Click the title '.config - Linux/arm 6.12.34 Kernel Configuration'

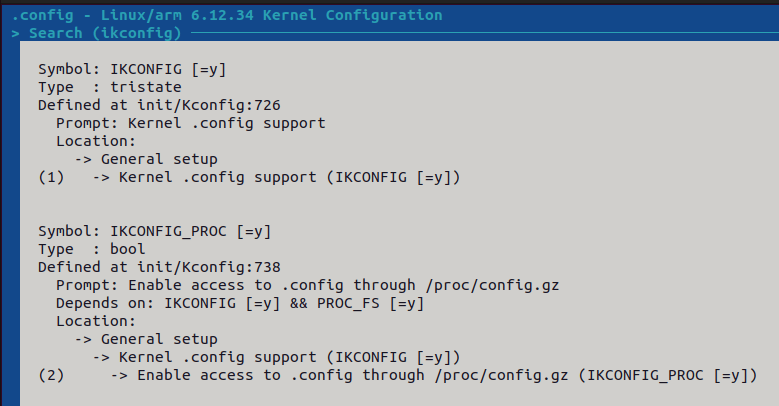(x=227, y=15)
